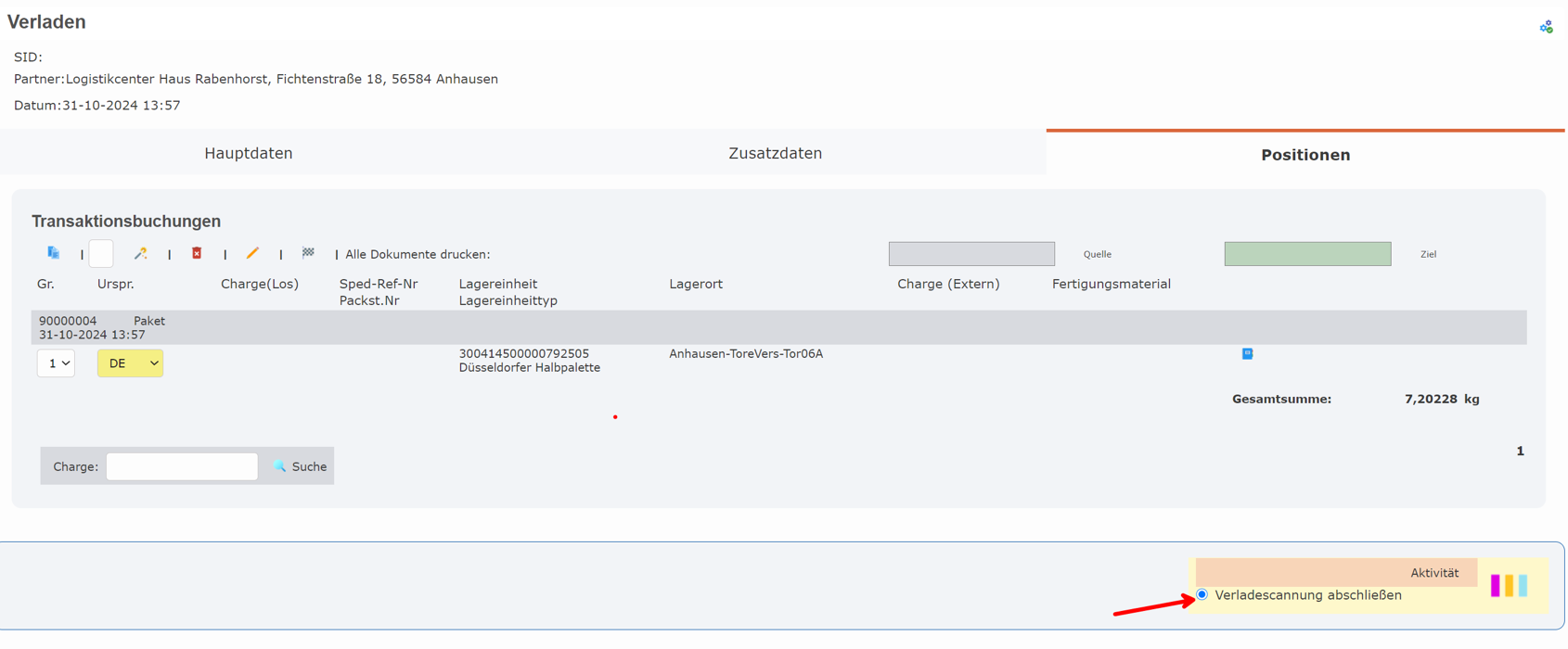The width and height of the screenshot is (1568, 649).
Task: Select the Positionen tab
Action: coord(1305,155)
